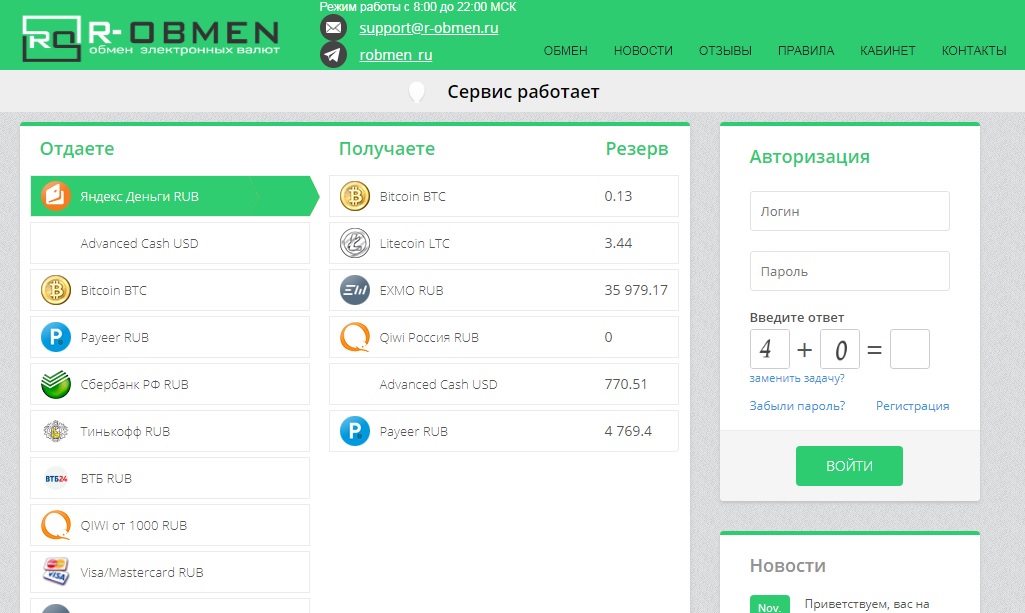Click Payeer icon in Получаете column
1025x613 pixels.
[355, 431]
